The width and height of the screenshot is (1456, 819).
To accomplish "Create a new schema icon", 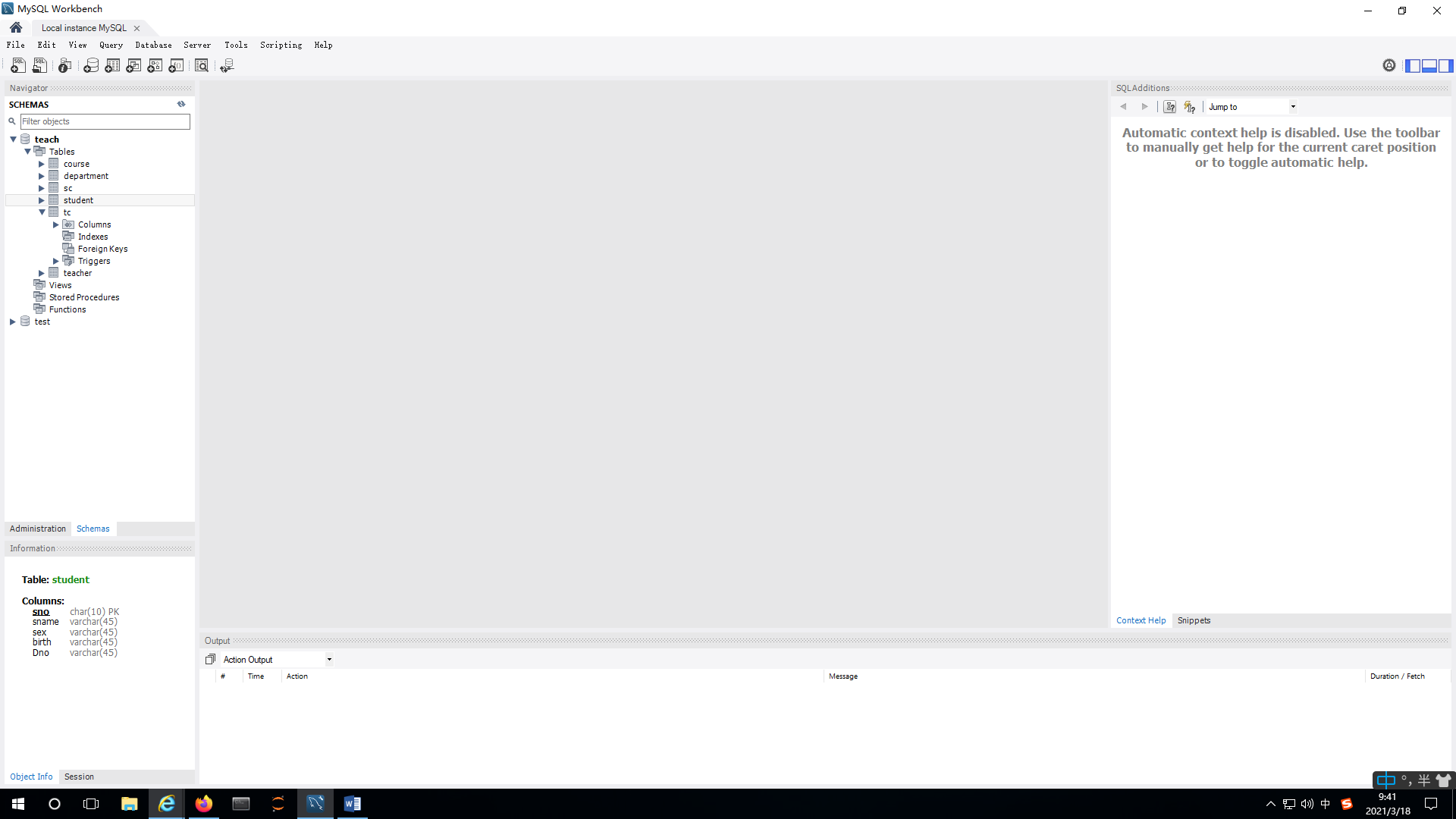I will (x=91, y=66).
